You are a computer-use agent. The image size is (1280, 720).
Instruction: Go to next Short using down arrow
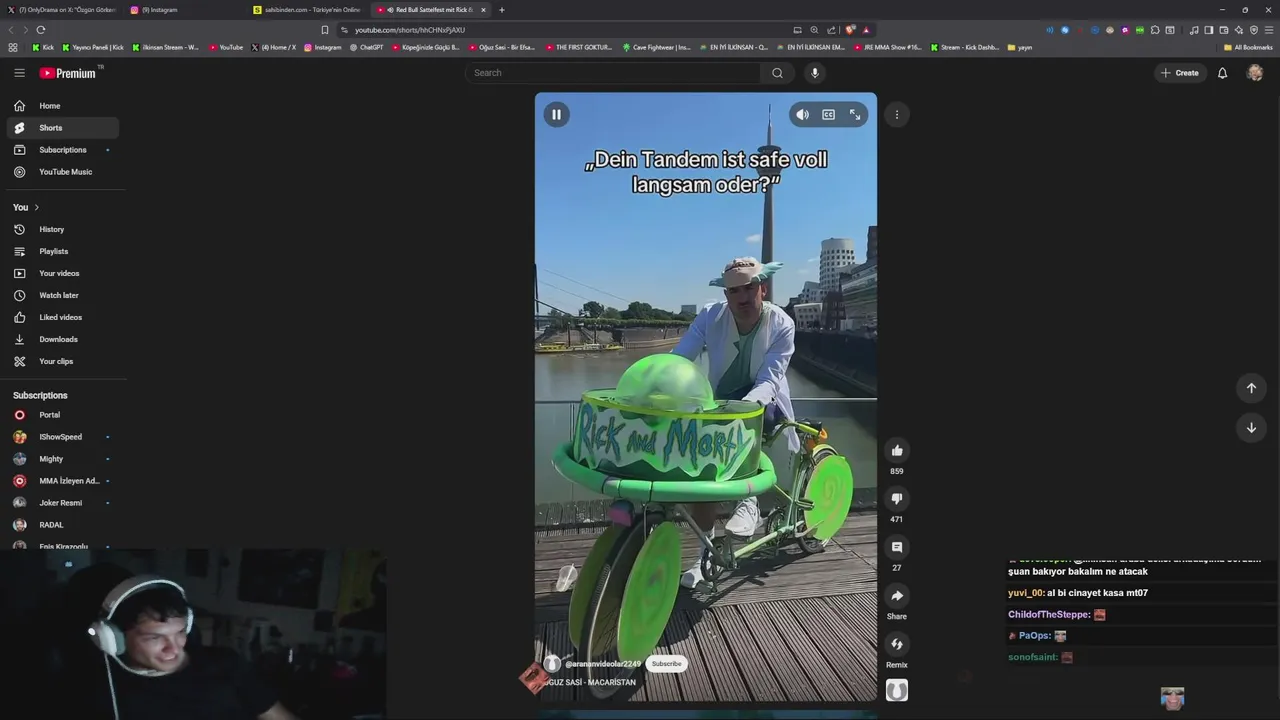pyautogui.click(x=1251, y=428)
